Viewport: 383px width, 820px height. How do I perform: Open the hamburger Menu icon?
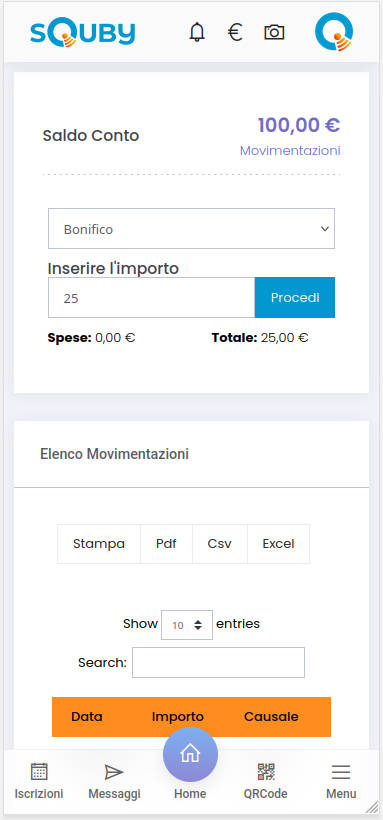[x=341, y=772]
